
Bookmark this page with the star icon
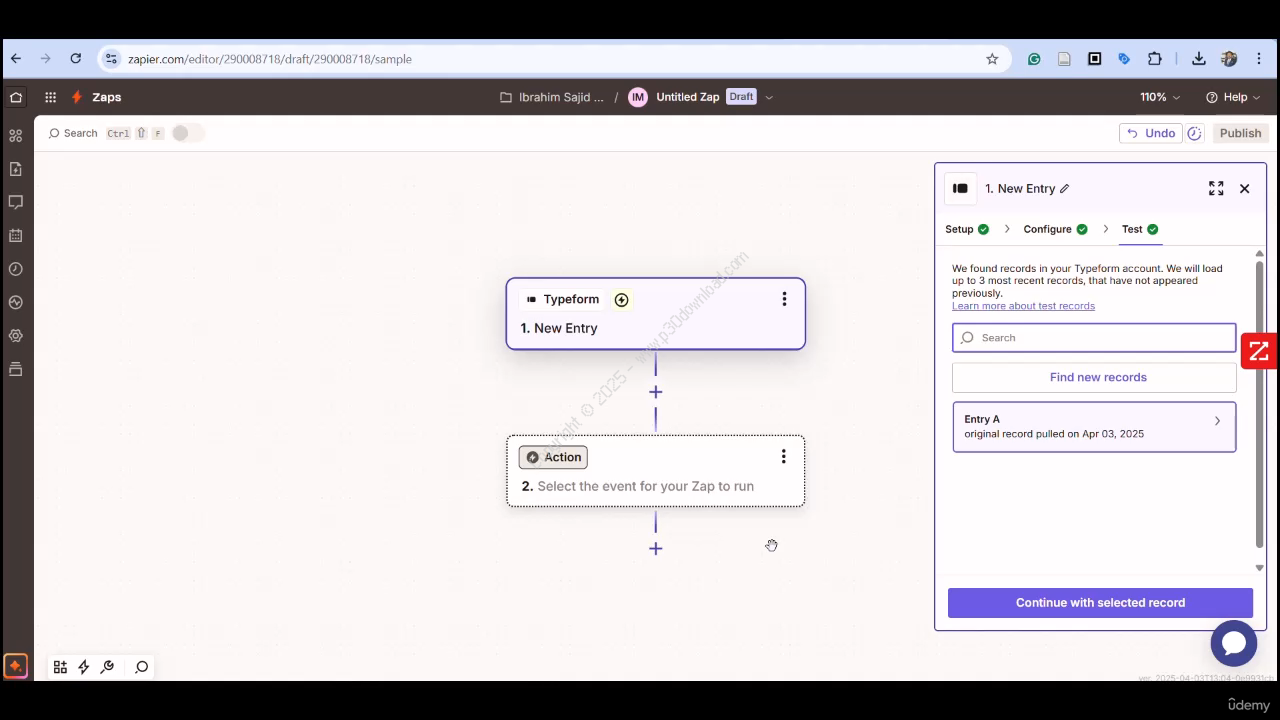tap(992, 59)
